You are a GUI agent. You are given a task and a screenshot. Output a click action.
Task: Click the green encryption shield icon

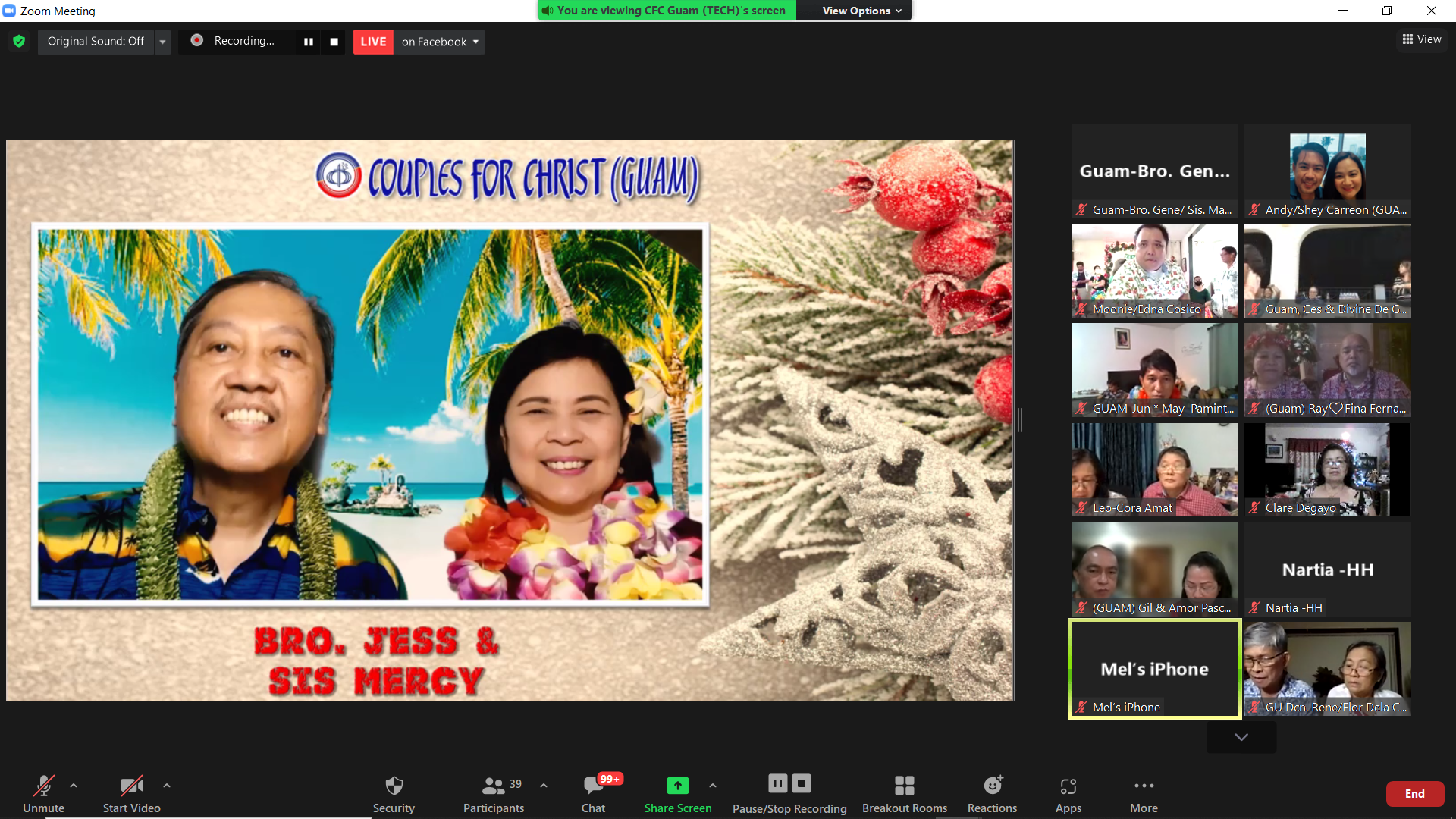click(x=19, y=41)
